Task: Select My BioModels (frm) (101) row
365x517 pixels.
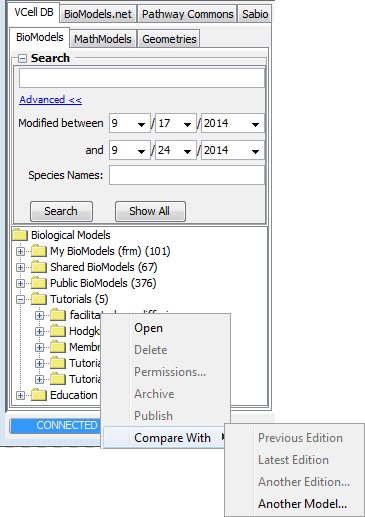Action: pos(110,251)
